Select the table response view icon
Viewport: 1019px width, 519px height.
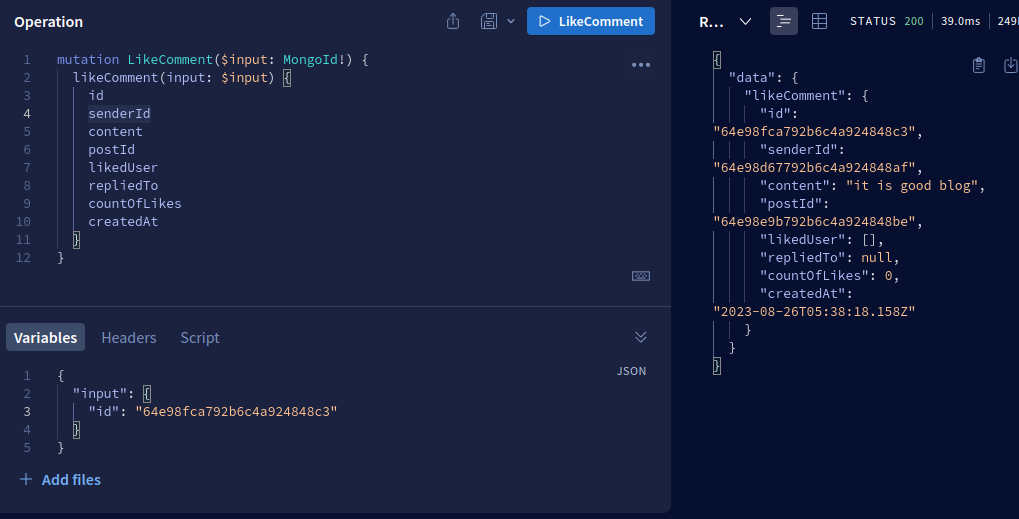click(819, 21)
